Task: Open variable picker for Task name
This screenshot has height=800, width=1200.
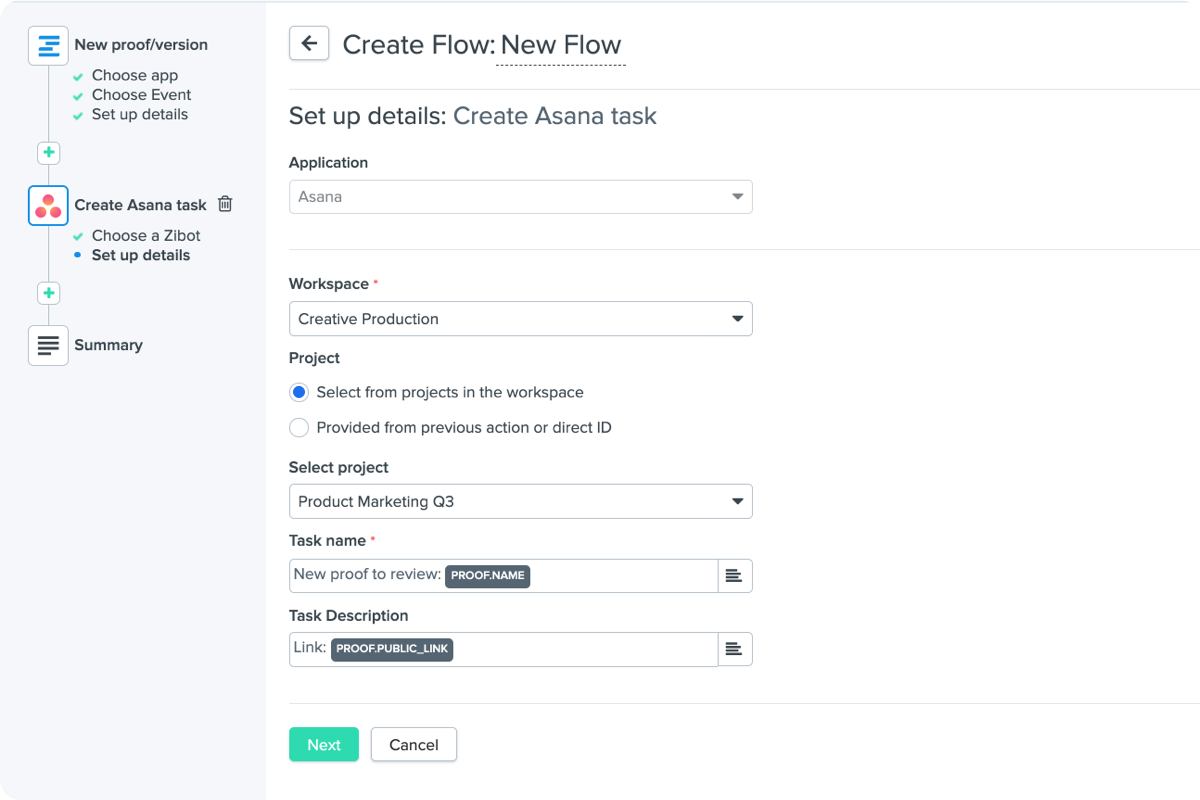Action: [734, 576]
